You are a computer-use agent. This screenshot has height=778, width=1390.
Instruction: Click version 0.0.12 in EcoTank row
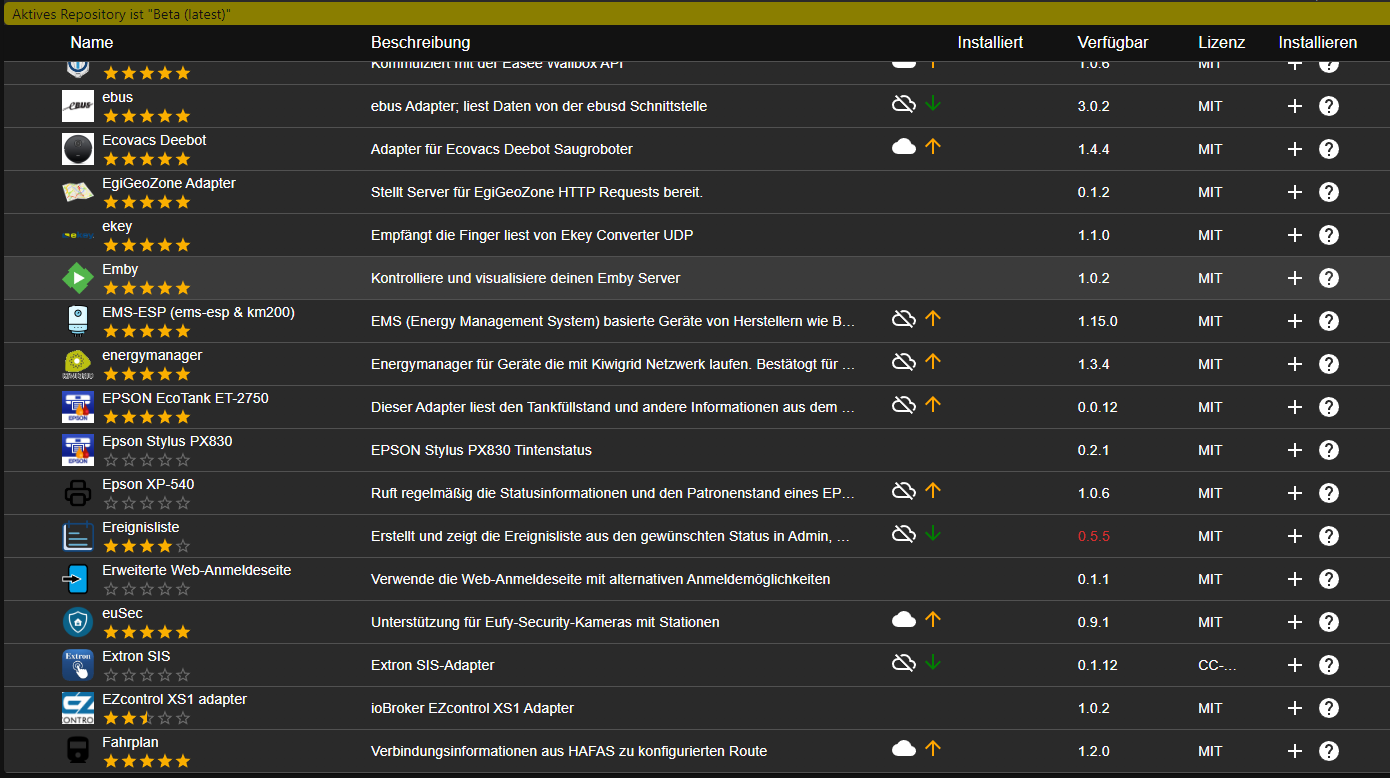[1098, 407]
